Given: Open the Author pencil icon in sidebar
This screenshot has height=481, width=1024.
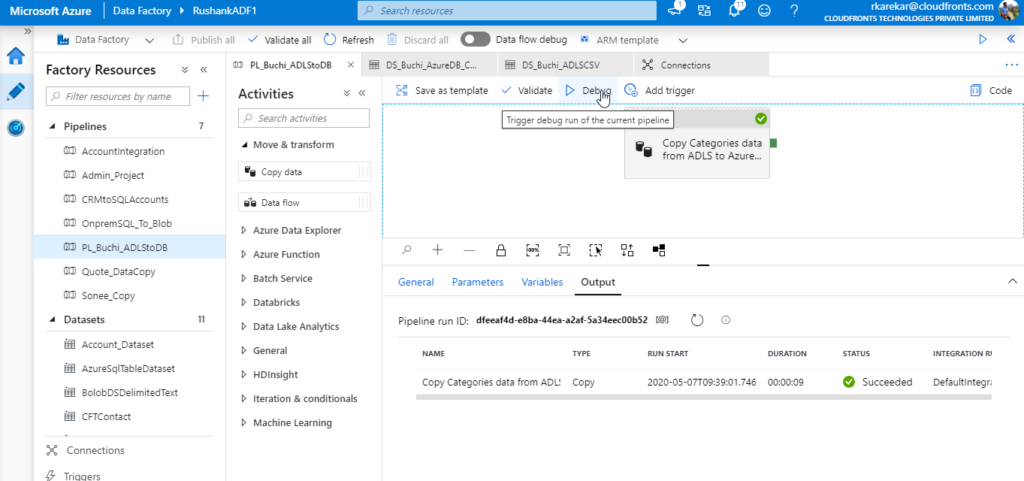Looking at the screenshot, I should 16,91.
